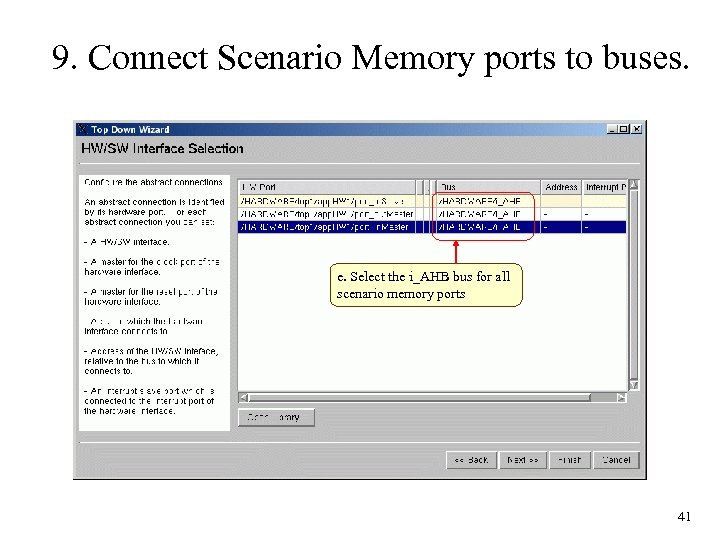Viewport: 720px width, 540px height.
Task: Click the X window icon in the title bar
Action: click(83, 129)
